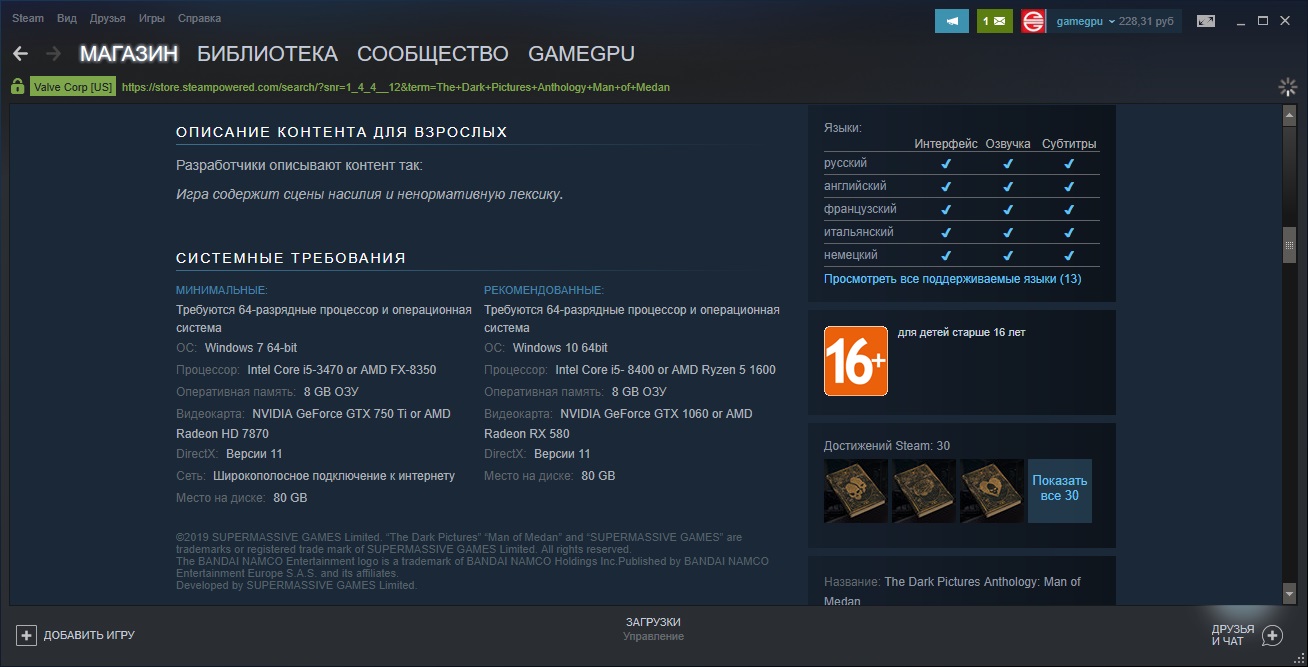Image resolution: width=1308 pixels, height=667 pixels.
Task: Click the русский language row label
Action: (x=845, y=163)
